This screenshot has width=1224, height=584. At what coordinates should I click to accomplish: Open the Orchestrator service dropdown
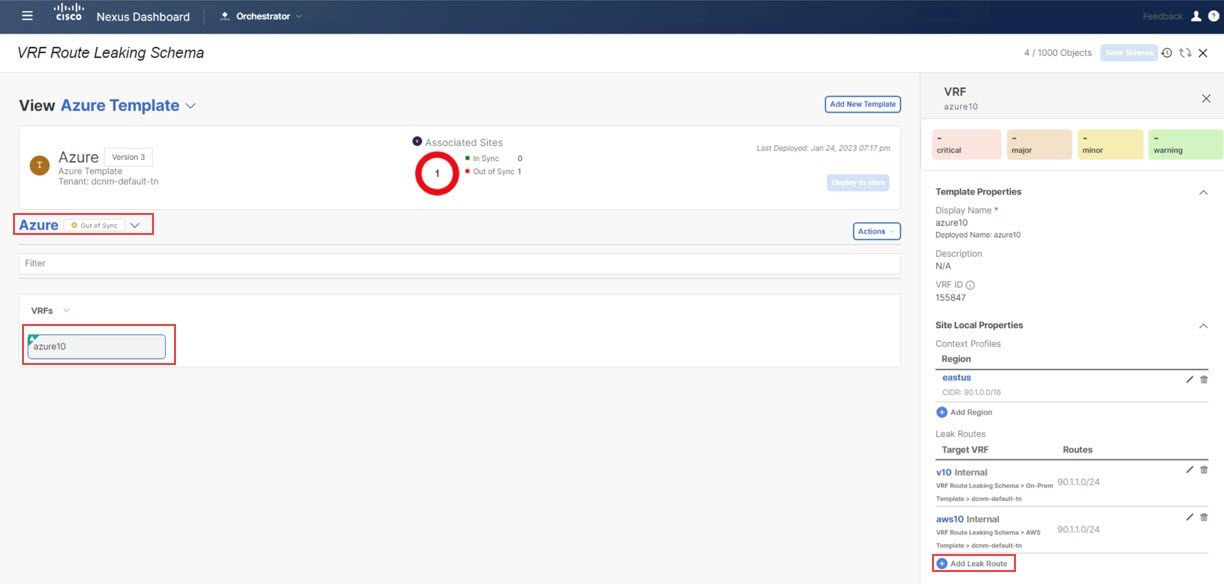[260, 16]
